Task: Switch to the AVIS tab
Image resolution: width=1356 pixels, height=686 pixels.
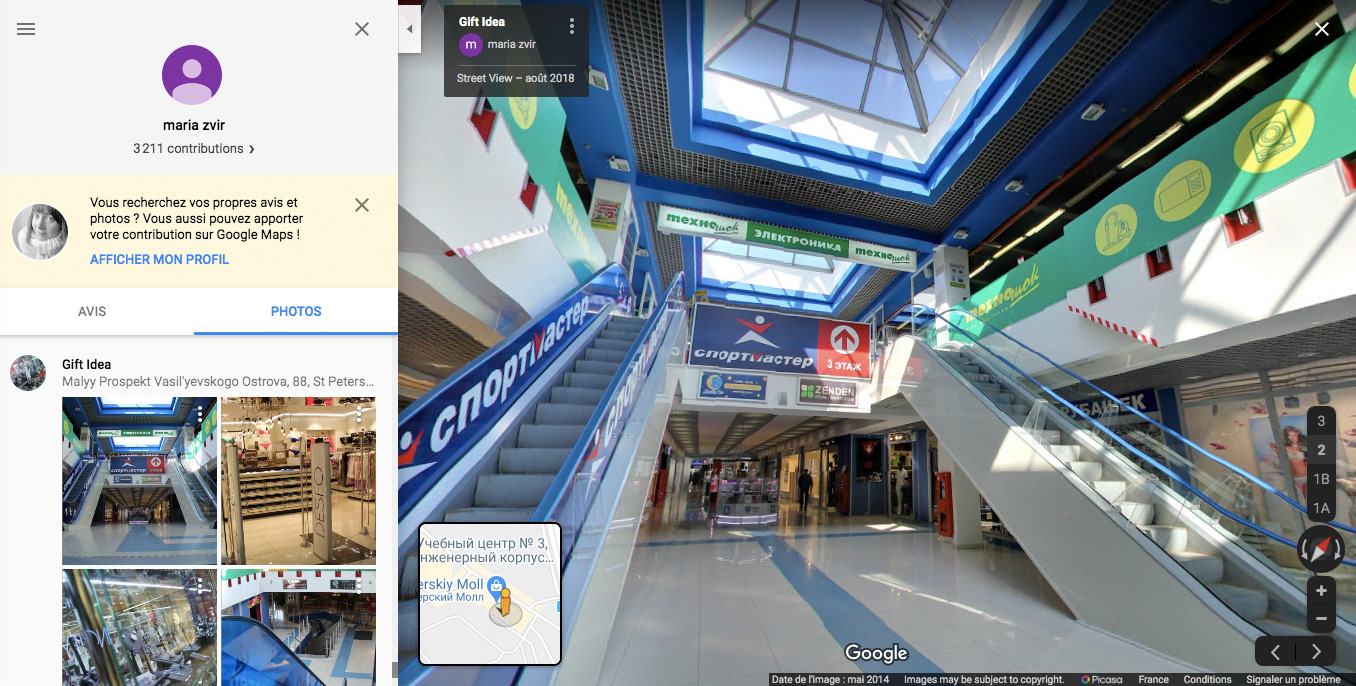Action: (x=92, y=311)
